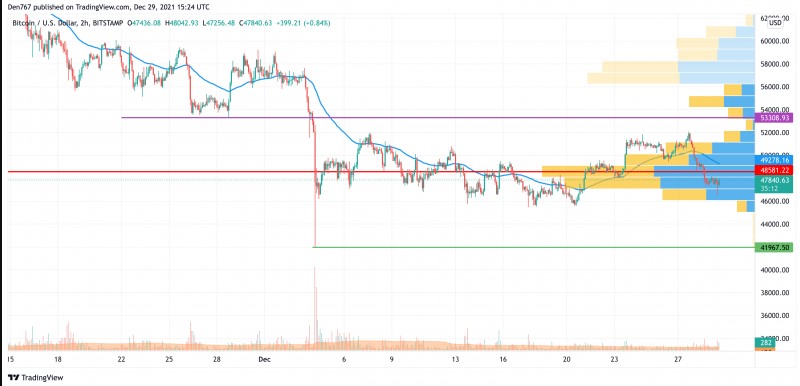Click the 58000.00 price axis label
The width and height of the screenshot is (800, 386).
pos(774,64)
